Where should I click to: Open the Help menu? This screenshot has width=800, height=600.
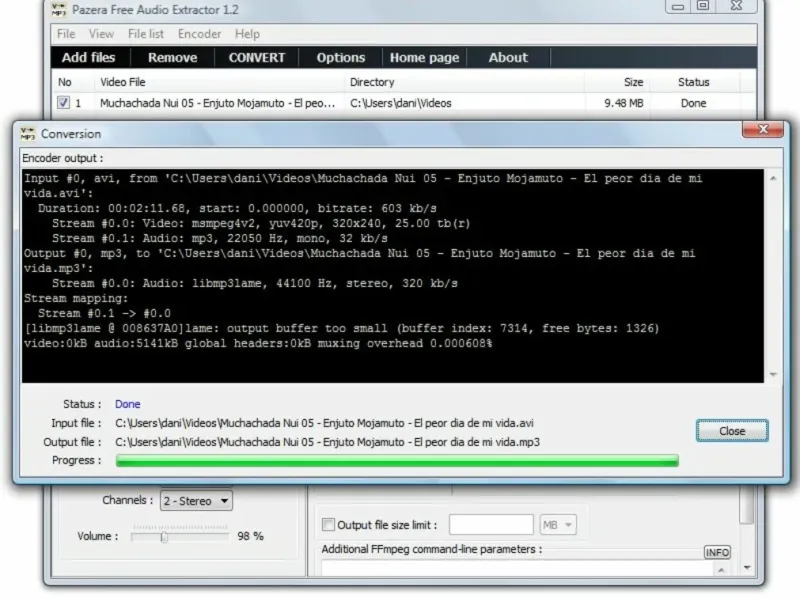click(247, 34)
